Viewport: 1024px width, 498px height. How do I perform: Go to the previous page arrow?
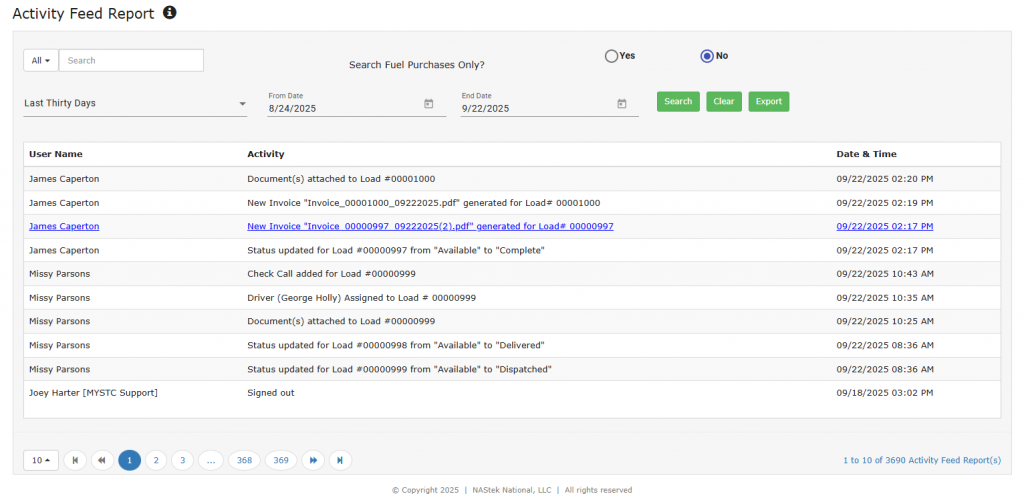pyautogui.click(x=102, y=460)
